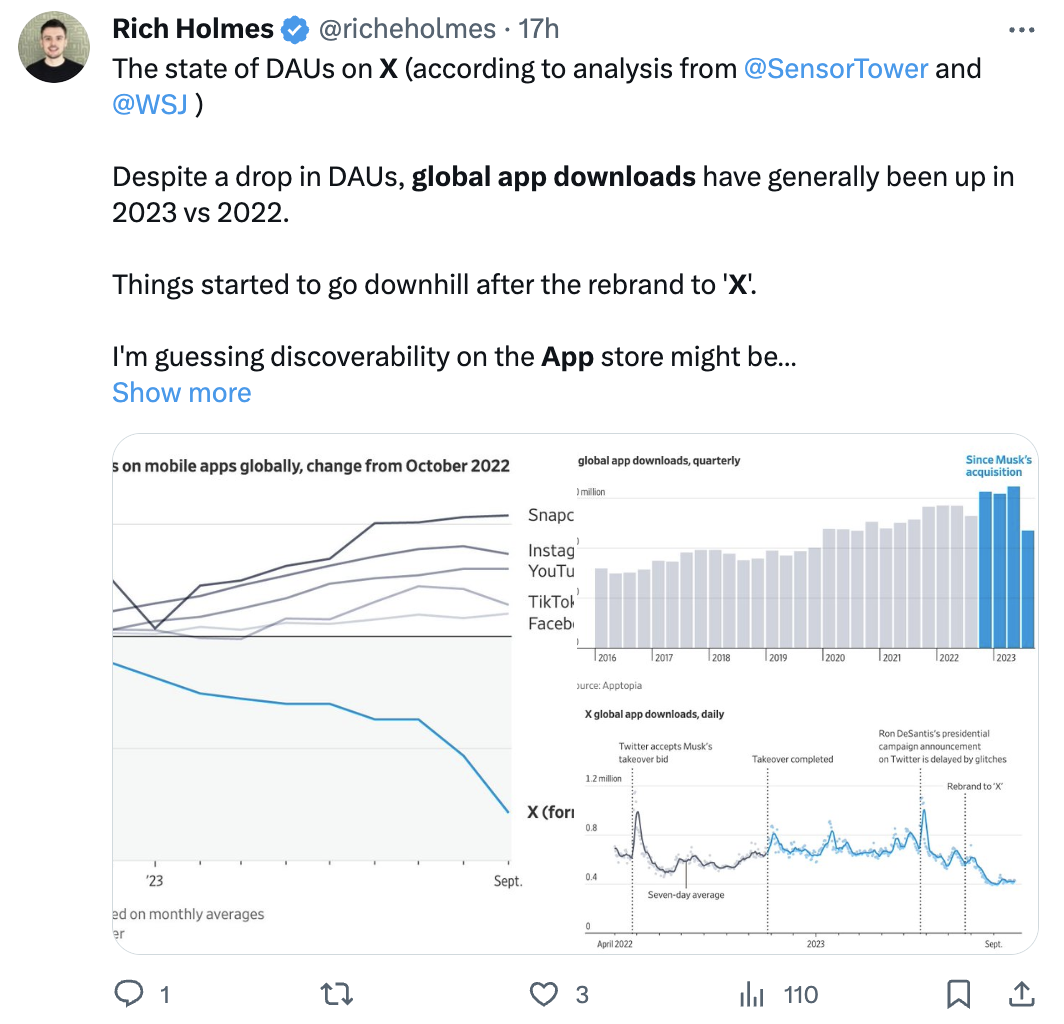Click the blue verified badge
This screenshot has height=1024, width=1064.
pos(295,30)
